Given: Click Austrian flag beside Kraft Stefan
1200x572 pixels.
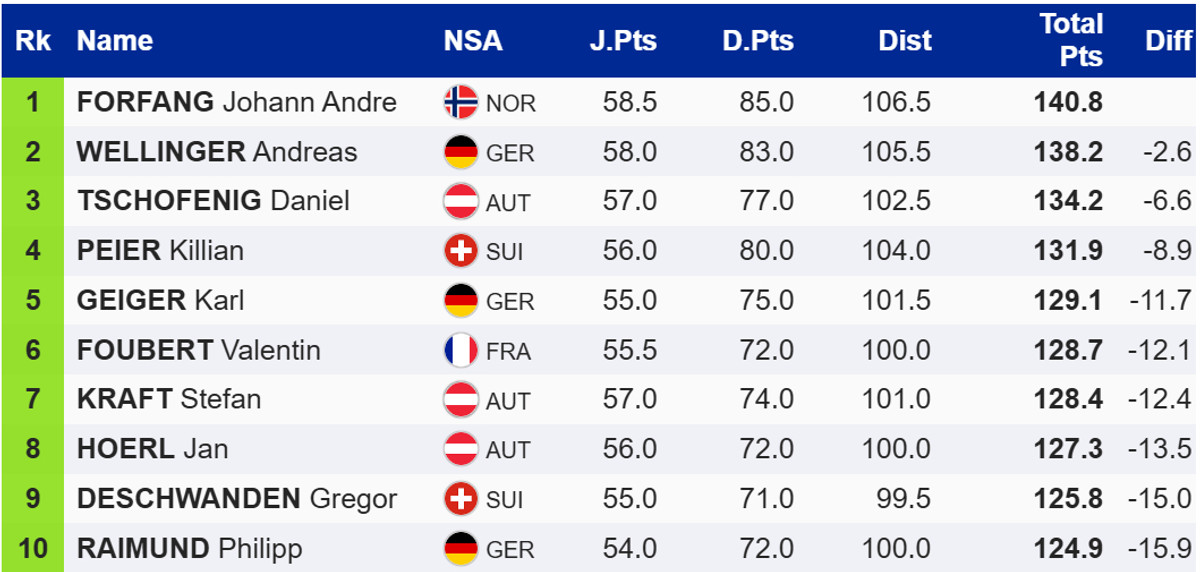Looking at the screenshot, I should [460, 400].
